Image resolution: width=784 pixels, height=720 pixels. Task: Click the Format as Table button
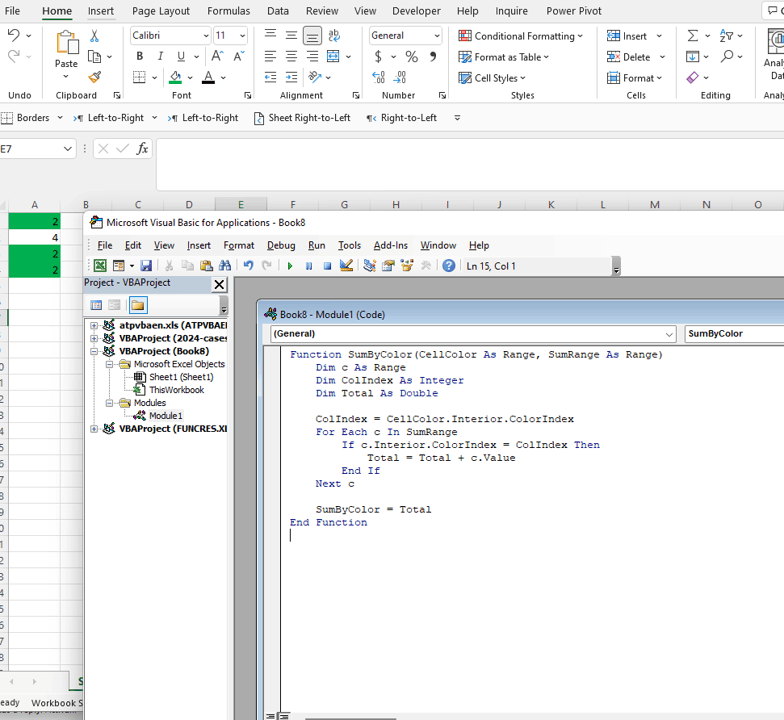tap(504, 57)
